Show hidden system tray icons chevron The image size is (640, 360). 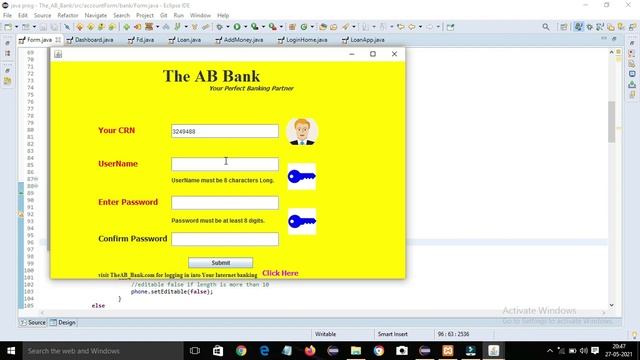[550, 351]
